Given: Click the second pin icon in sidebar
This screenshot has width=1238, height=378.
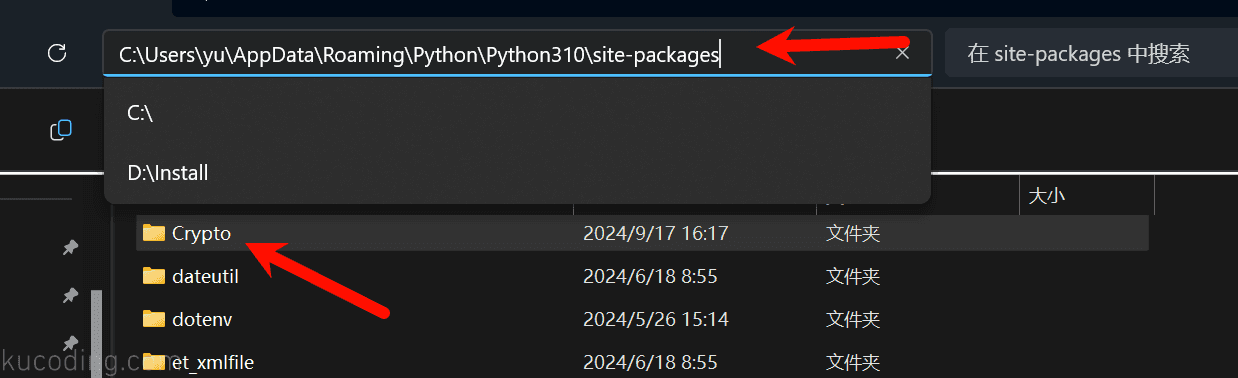Looking at the screenshot, I should pyautogui.click(x=70, y=295).
